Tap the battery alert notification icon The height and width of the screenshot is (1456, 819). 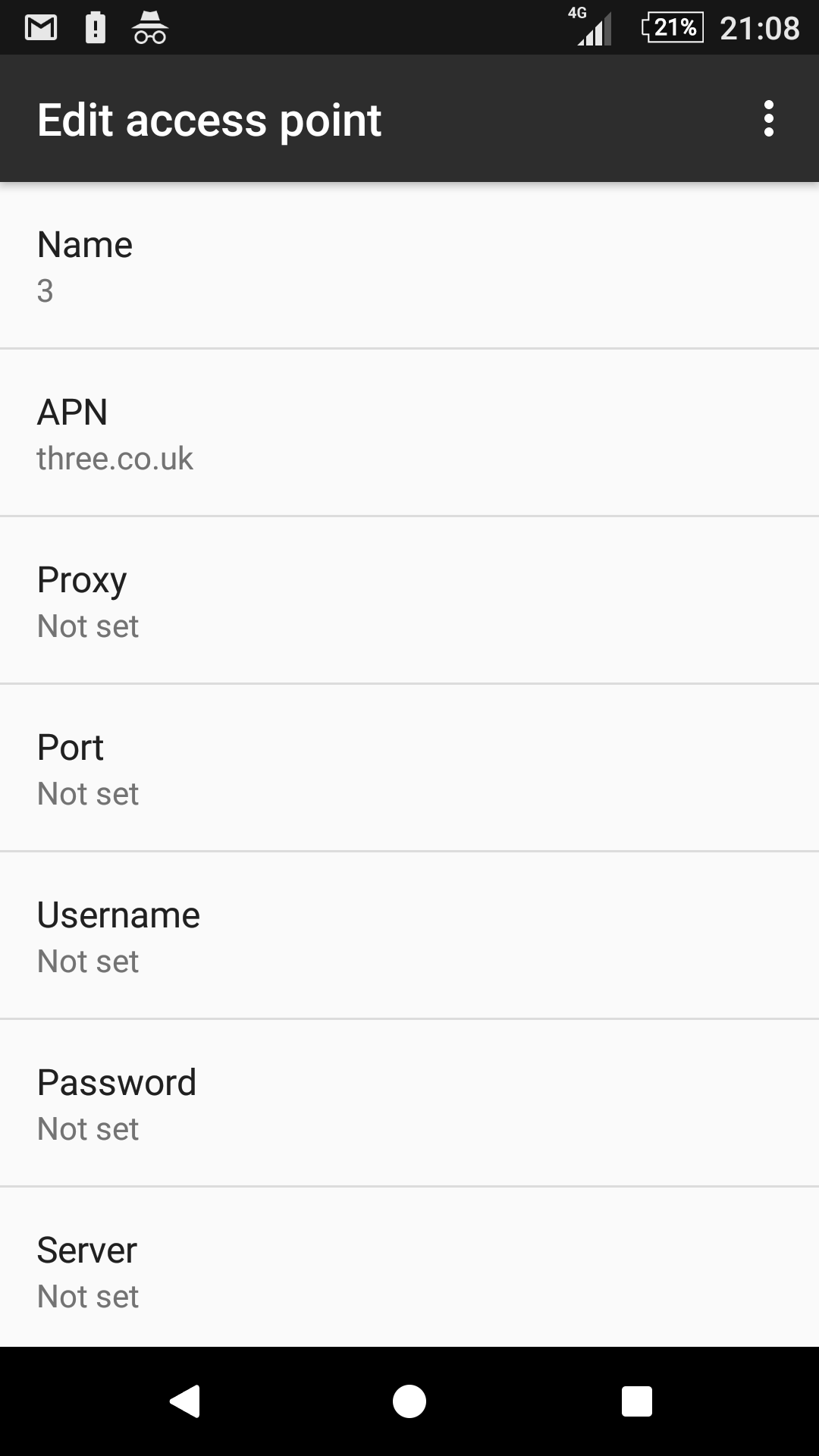pyautogui.click(x=96, y=28)
